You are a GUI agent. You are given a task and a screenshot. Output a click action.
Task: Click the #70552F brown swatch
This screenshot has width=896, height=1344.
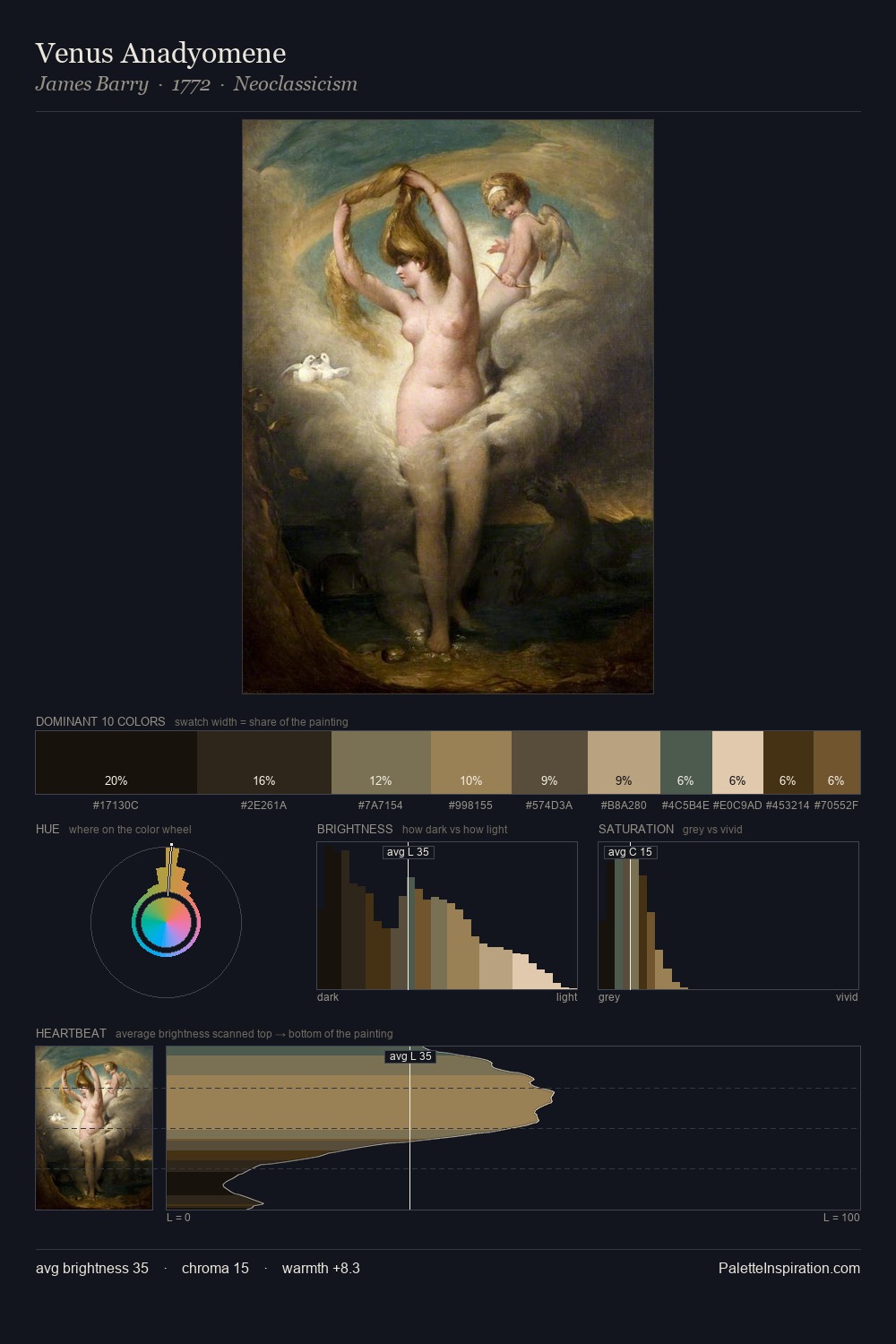click(837, 762)
